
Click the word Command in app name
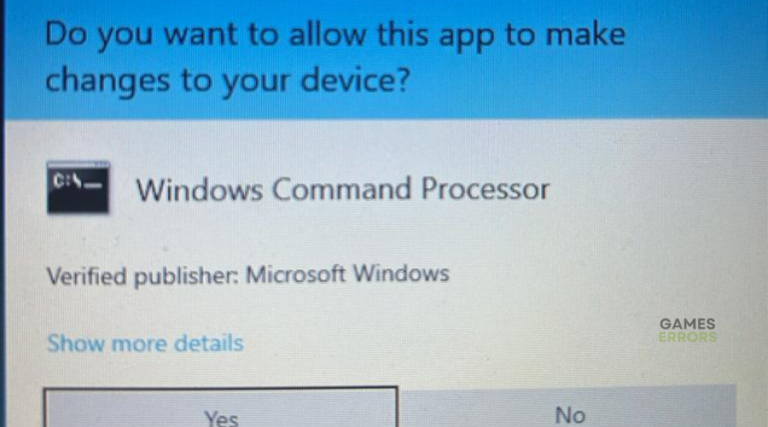click(x=341, y=189)
